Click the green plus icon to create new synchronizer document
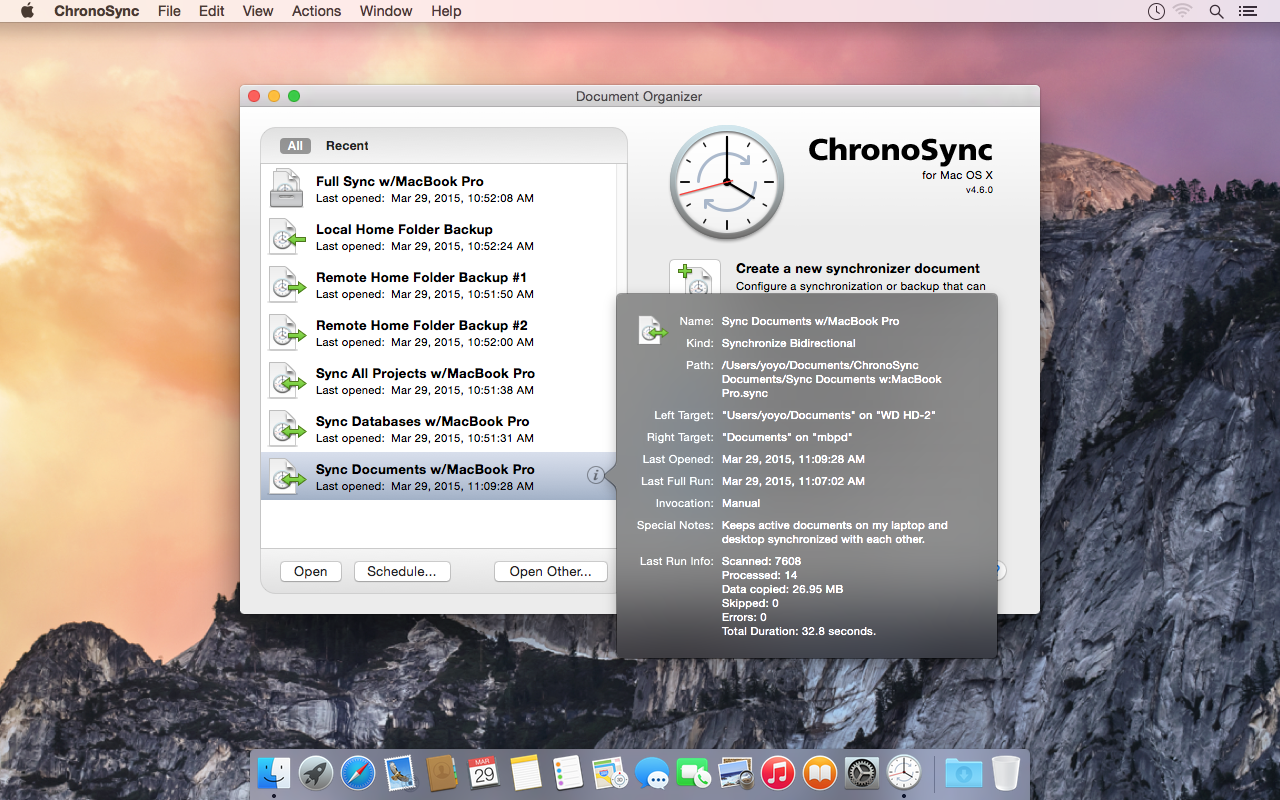This screenshot has height=800, width=1280. coord(694,277)
